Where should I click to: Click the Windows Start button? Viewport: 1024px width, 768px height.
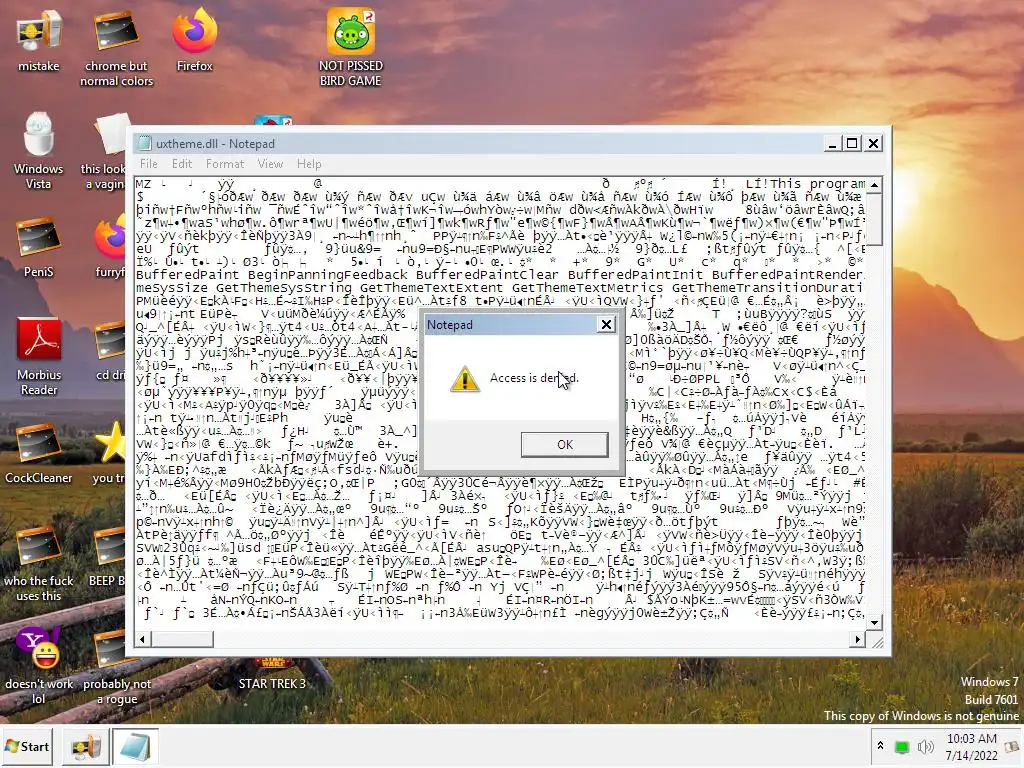tap(27, 746)
